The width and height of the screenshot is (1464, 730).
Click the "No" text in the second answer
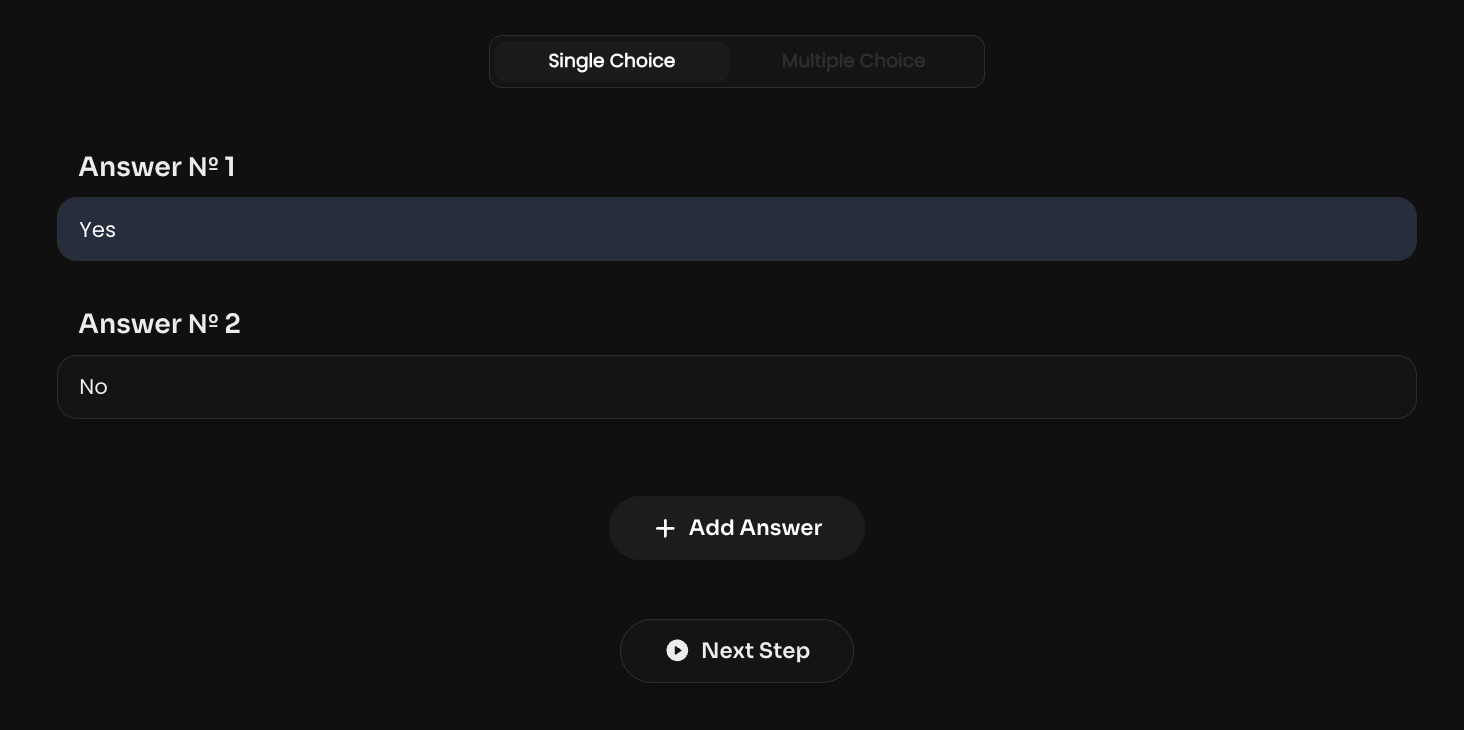tap(94, 387)
